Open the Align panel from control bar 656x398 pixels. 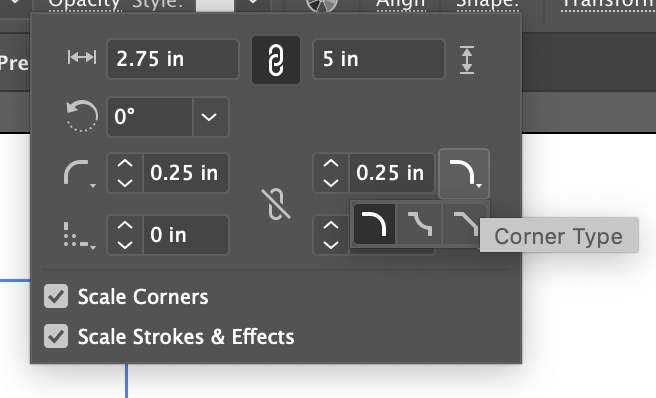(400, 4)
